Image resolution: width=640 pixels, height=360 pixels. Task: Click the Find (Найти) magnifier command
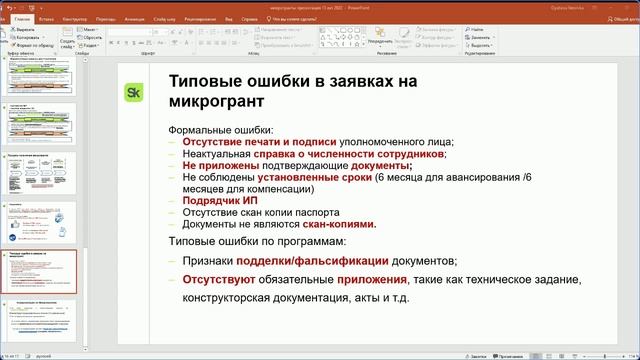coord(474,29)
